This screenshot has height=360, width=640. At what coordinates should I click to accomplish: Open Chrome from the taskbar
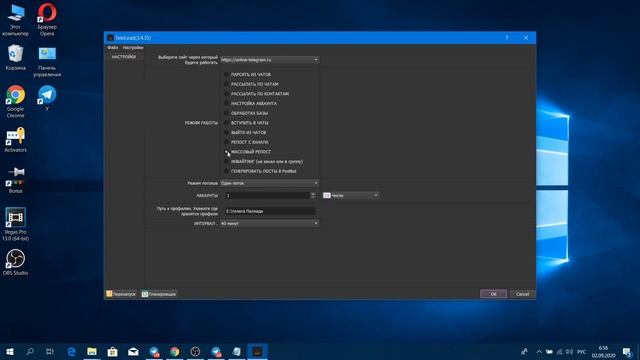tap(175, 351)
